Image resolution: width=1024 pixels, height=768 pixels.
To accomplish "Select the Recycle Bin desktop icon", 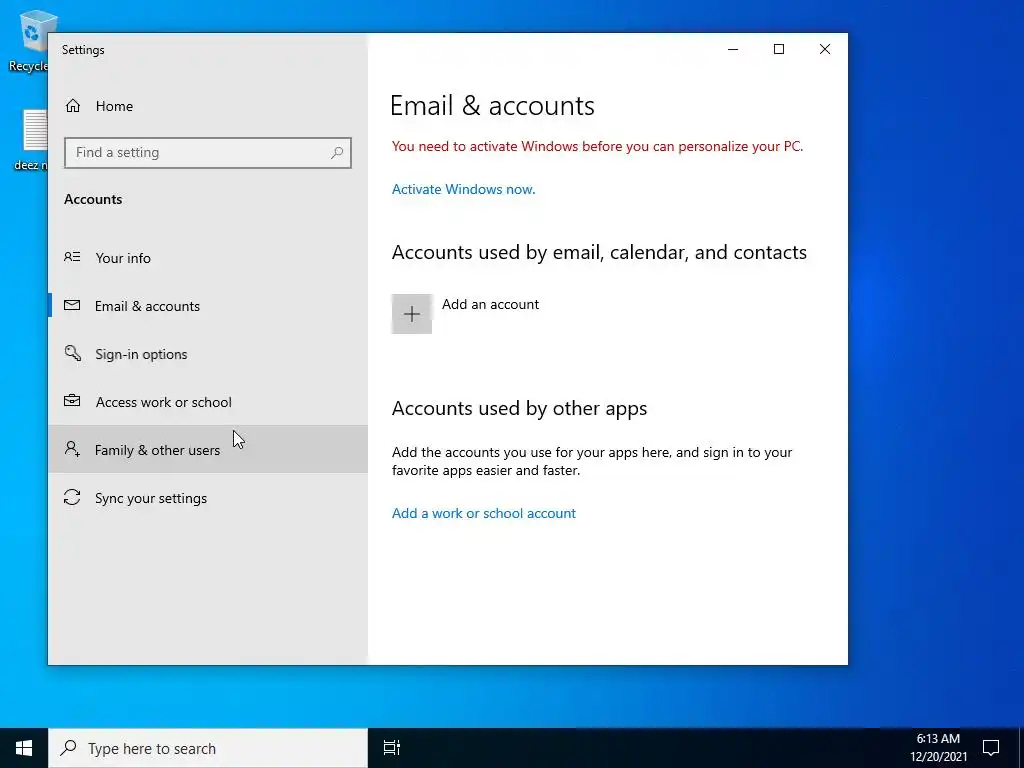I will [30, 40].
